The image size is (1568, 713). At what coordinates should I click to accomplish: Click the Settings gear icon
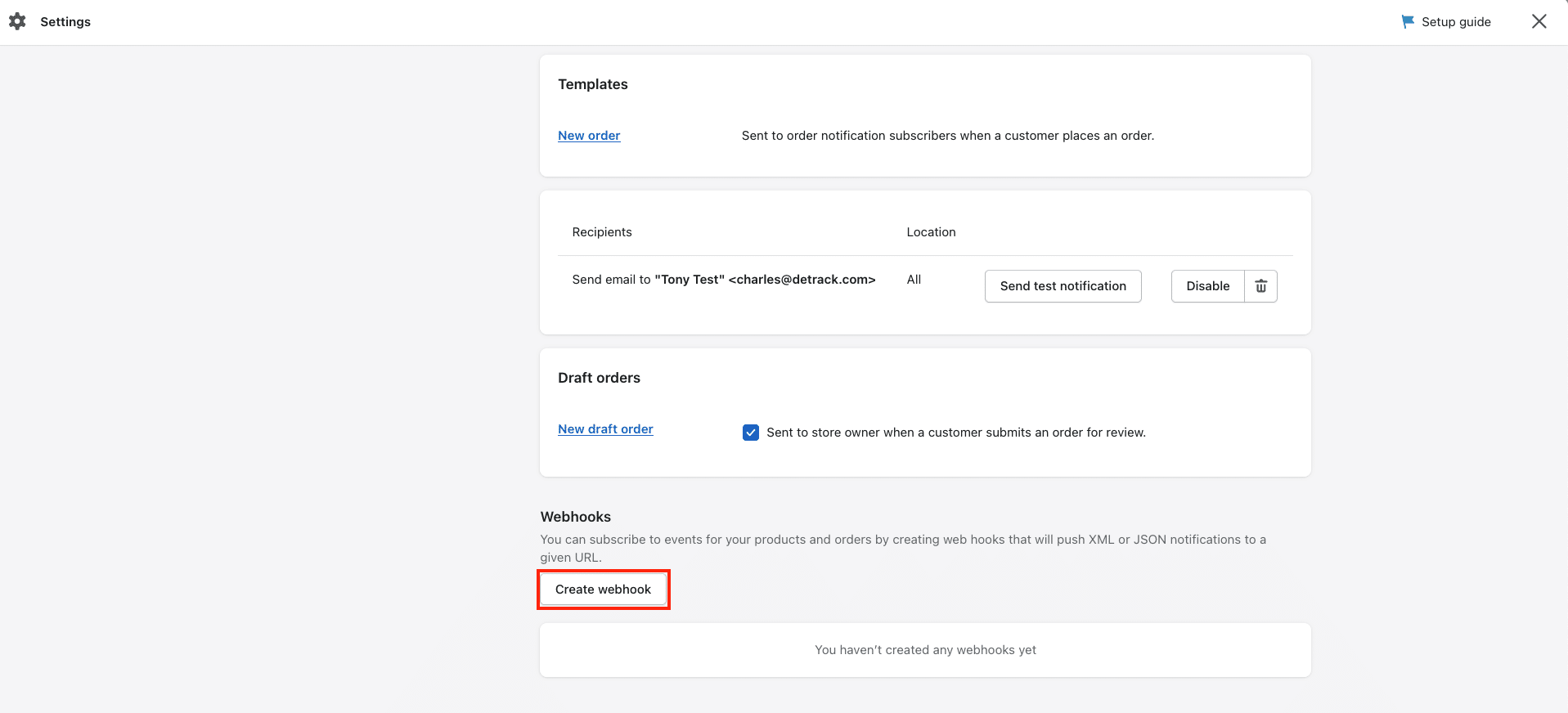pos(17,22)
